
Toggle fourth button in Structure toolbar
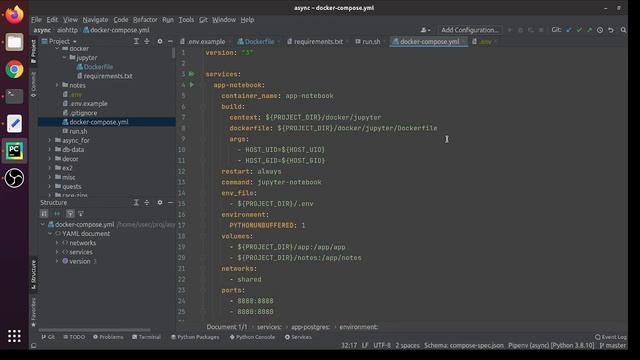81,213
